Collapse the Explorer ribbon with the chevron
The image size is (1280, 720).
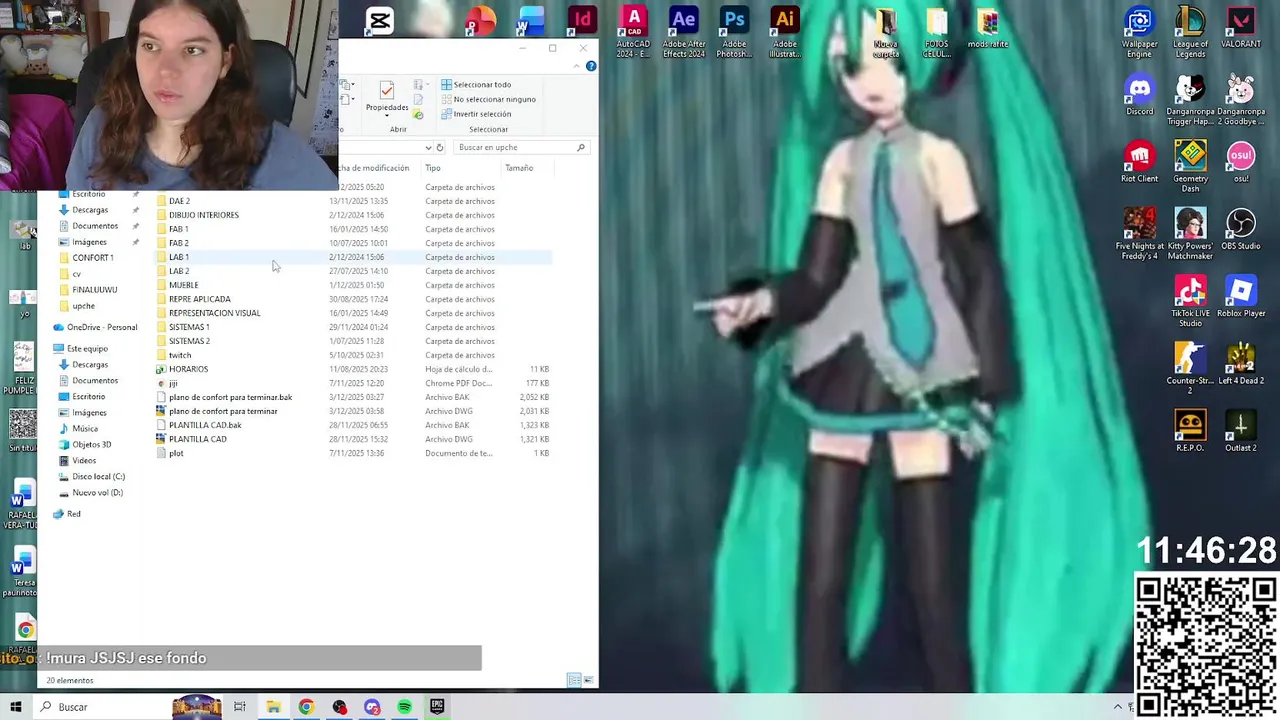click(x=576, y=66)
